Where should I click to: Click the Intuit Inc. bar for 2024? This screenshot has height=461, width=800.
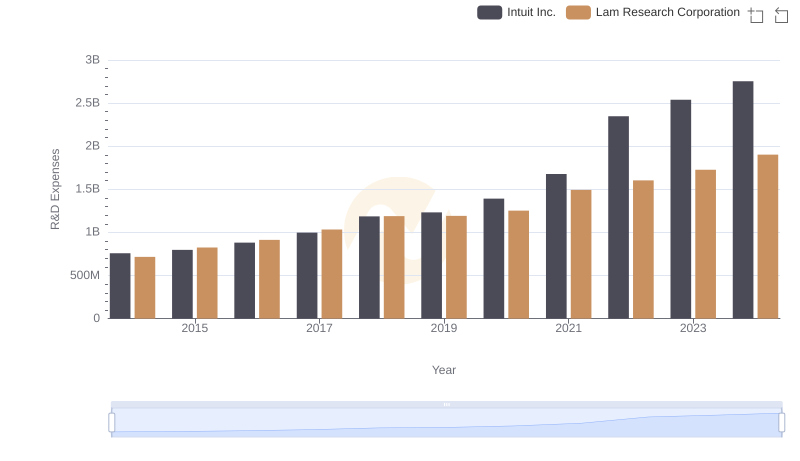click(x=743, y=200)
